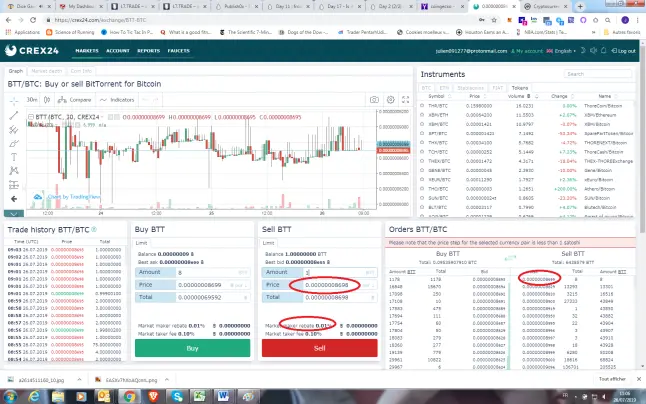
Task: Open the Compare symbols tool
Action: (75, 100)
